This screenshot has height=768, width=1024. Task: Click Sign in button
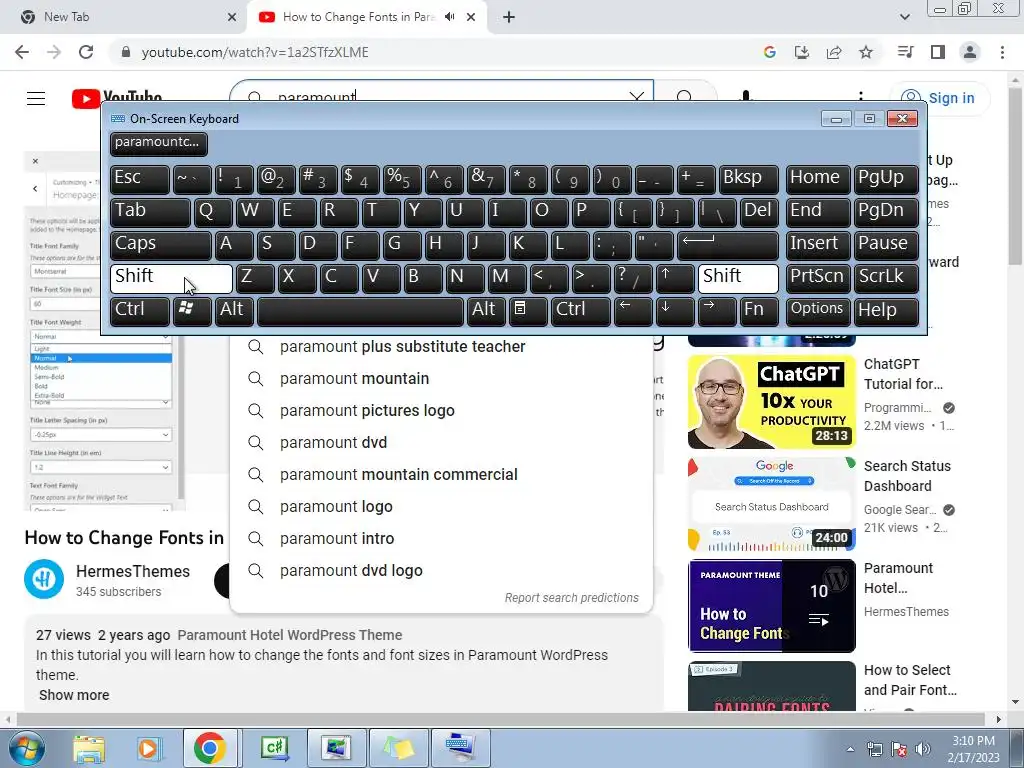click(x=940, y=98)
